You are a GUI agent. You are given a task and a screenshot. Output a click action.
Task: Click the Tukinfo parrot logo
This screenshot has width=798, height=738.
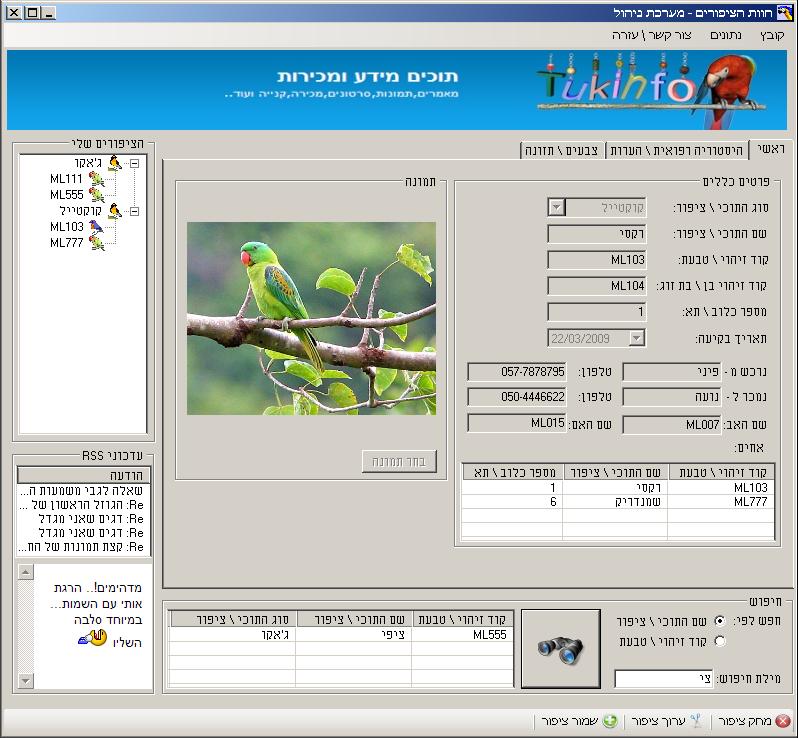[x=652, y=90]
